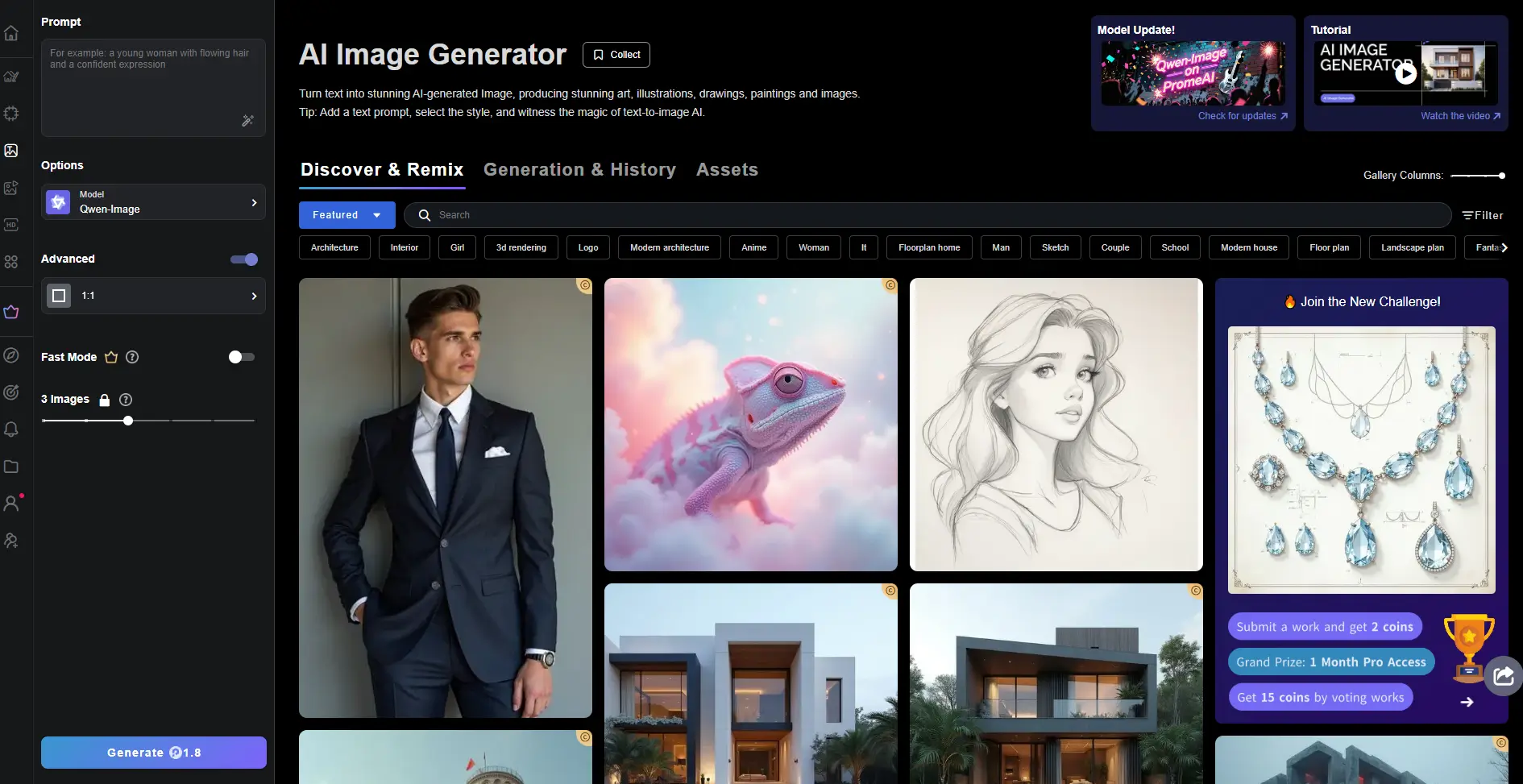The width and height of the screenshot is (1523, 784).
Task: Switch to the Assets tab
Action: 727,170
